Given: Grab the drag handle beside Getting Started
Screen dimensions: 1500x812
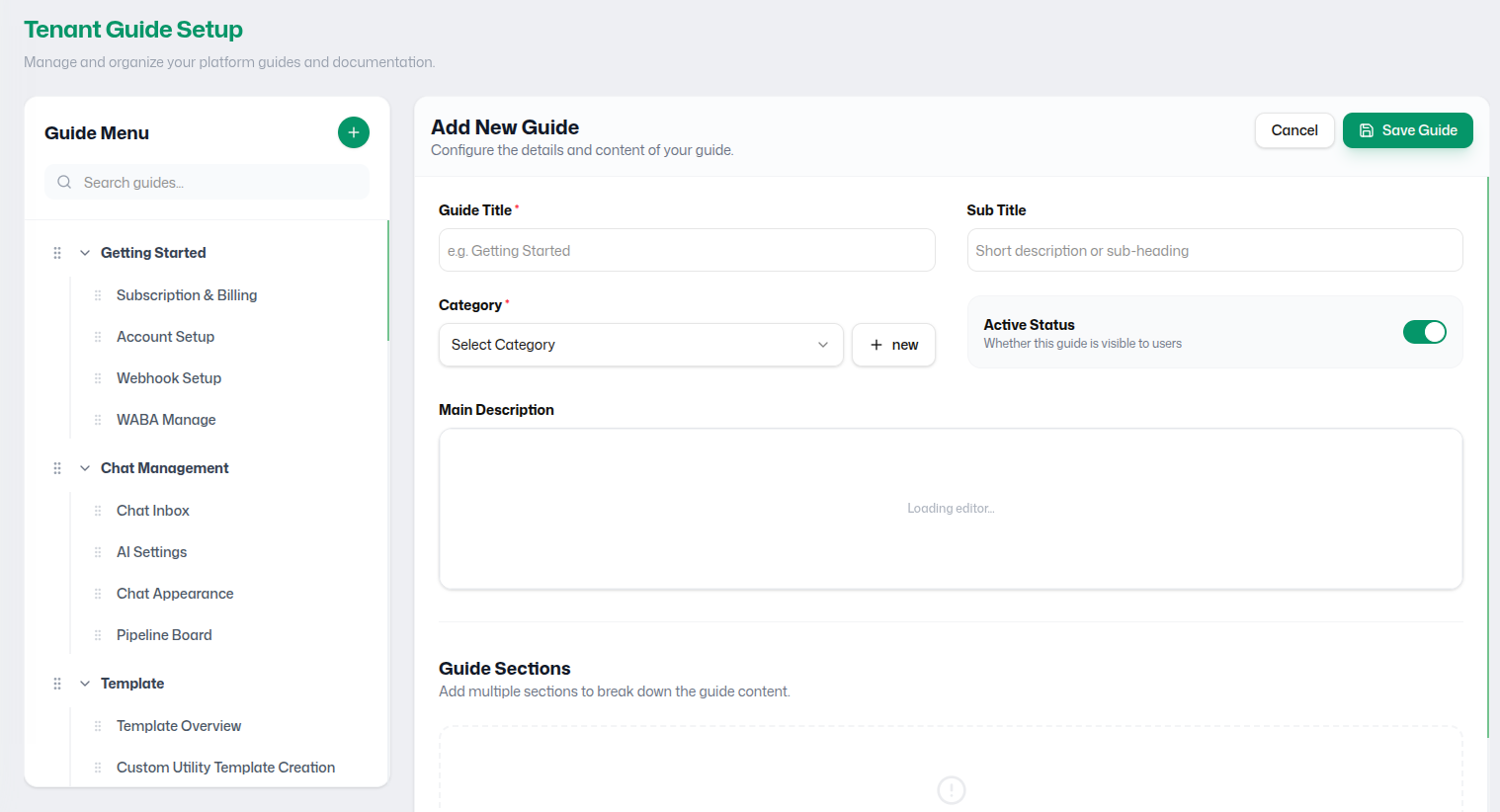Looking at the screenshot, I should (57, 253).
